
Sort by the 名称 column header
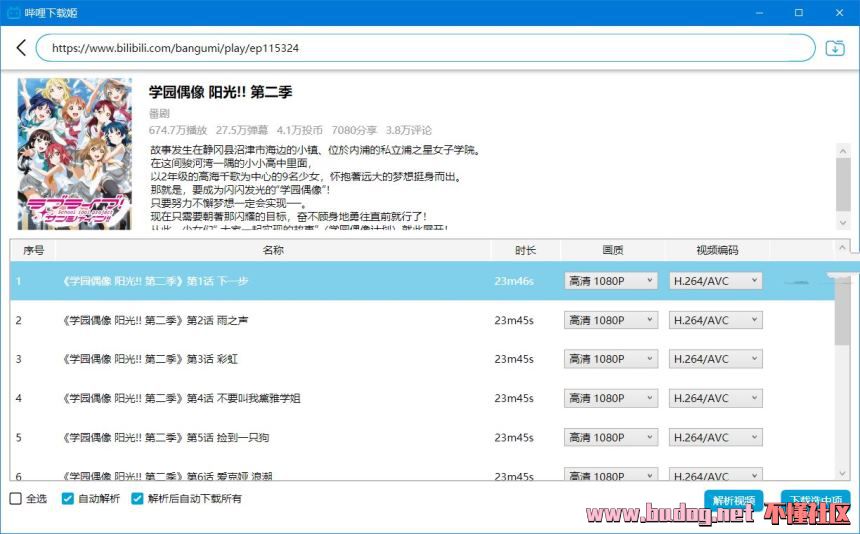(x=273, y=250)
